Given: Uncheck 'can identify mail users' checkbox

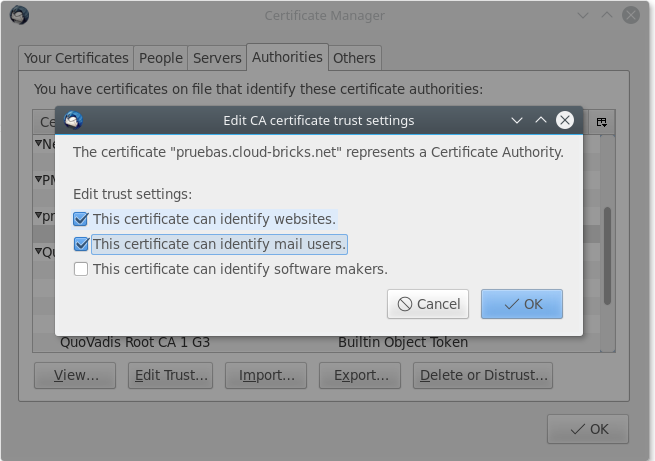Looking at the screenshot, I should pyautogui.click(x=81, y=244).
